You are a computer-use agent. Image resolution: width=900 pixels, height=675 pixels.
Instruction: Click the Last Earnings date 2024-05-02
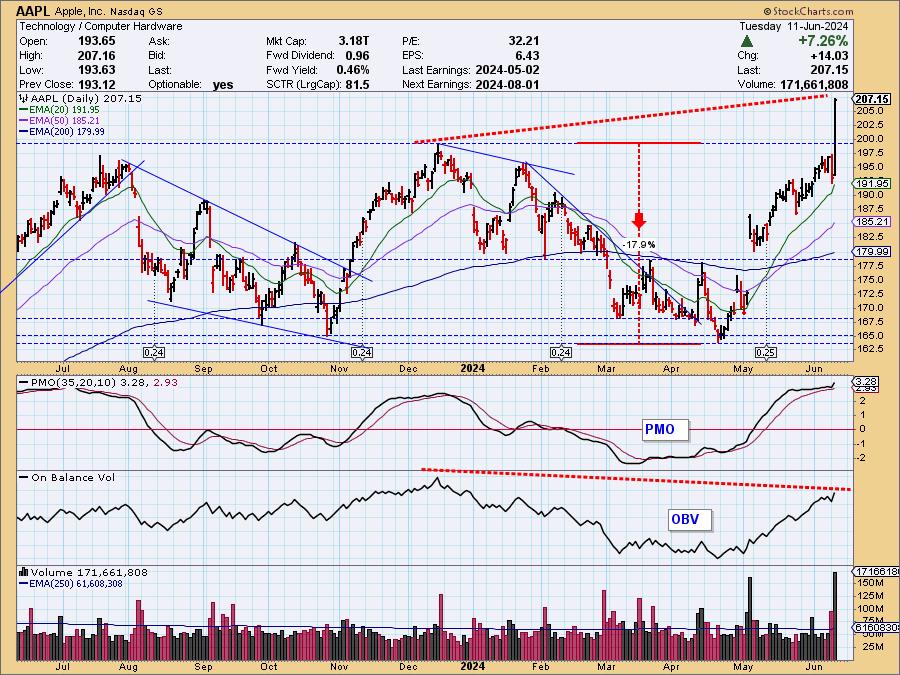pos(507,69)
